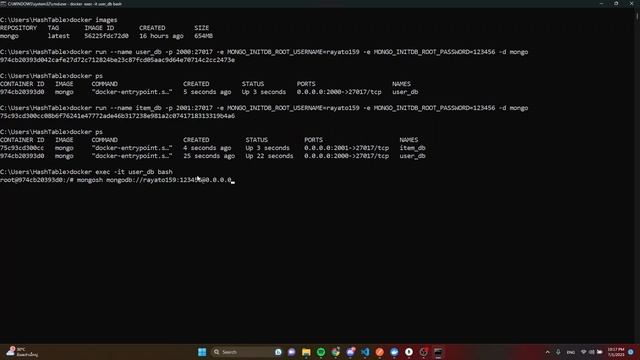Click container ID 75c93cd300cc in ps table
This screenshot has height=360, width=640.
tap(22, 148)
